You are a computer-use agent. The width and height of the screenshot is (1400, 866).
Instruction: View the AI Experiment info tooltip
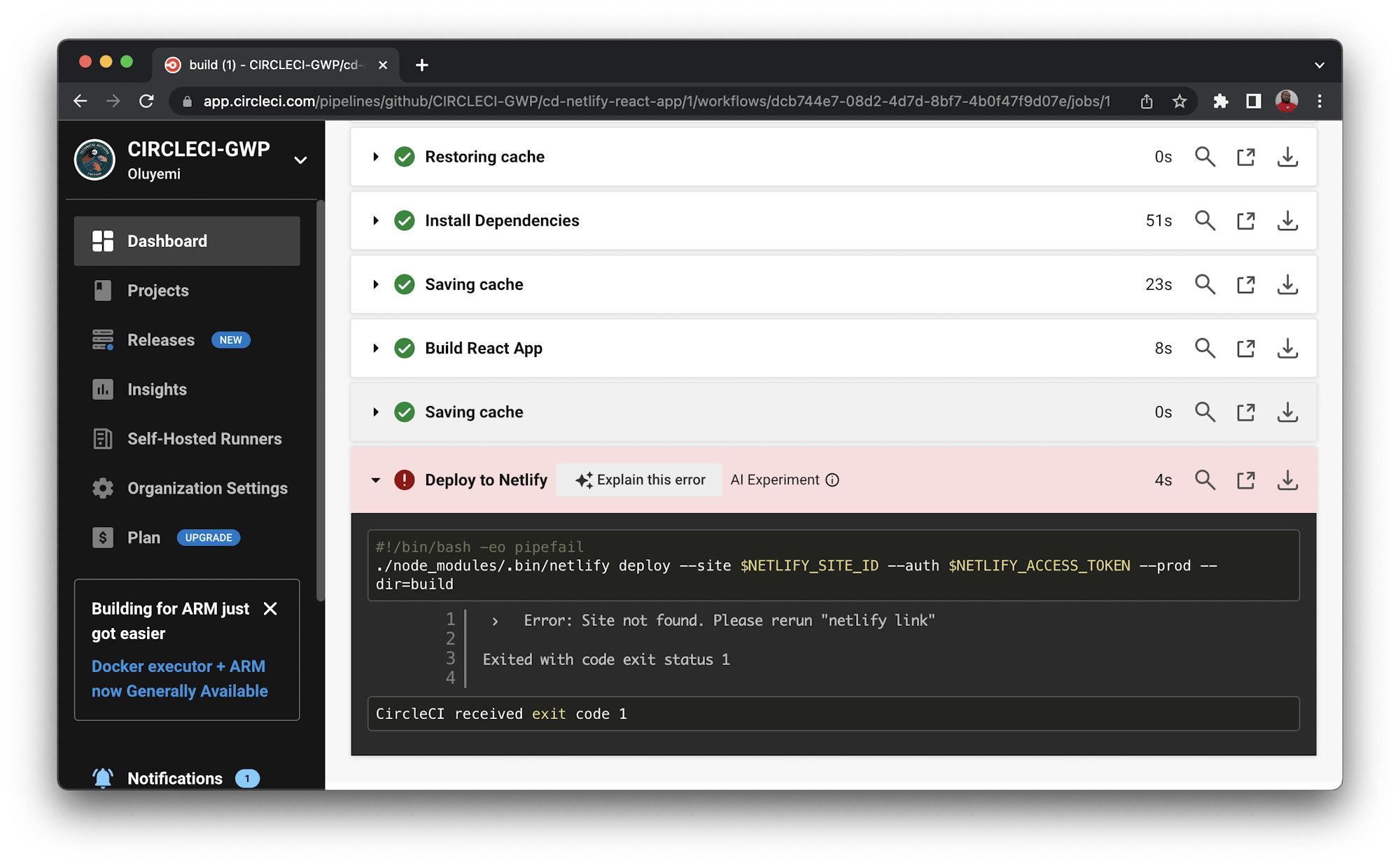[832, 480]
